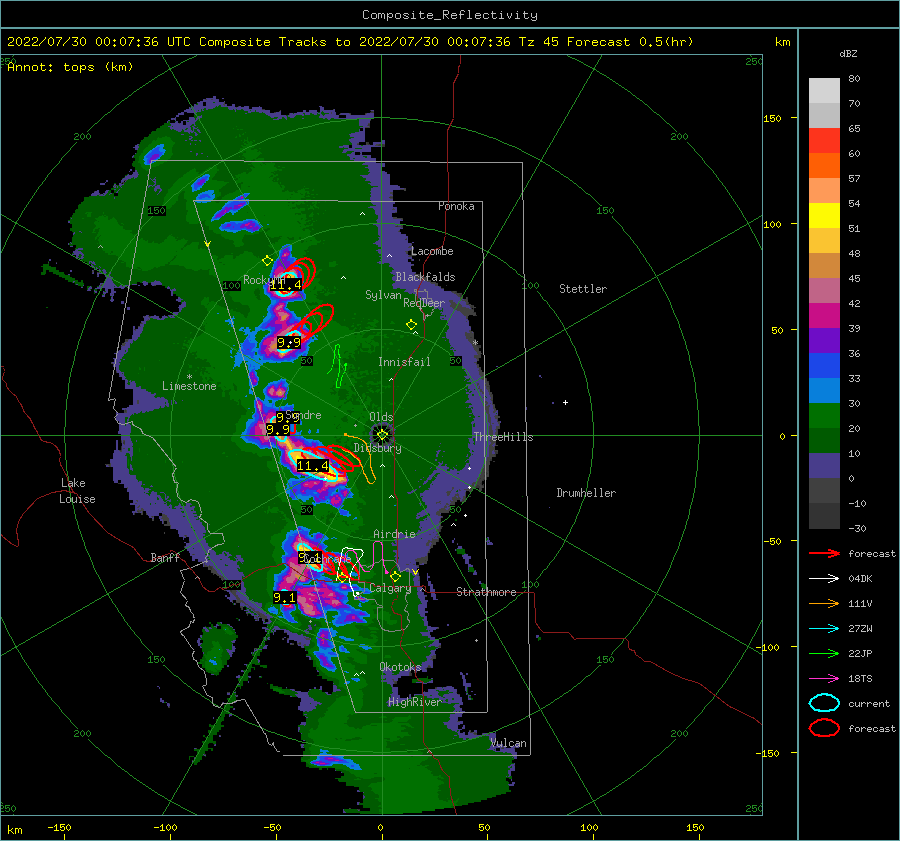
Task: Click the HighRiver city label
Action: click(415, 702)
